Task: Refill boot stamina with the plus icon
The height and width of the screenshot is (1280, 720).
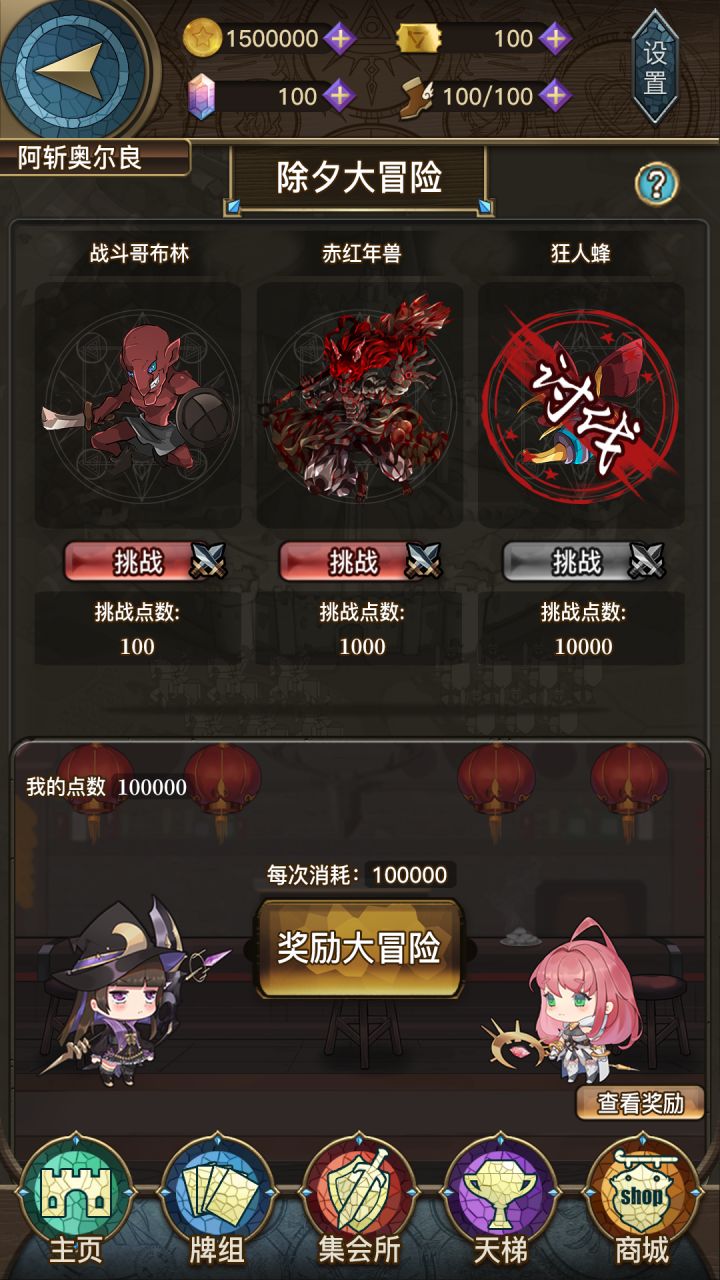Action: tap(555, 96)
